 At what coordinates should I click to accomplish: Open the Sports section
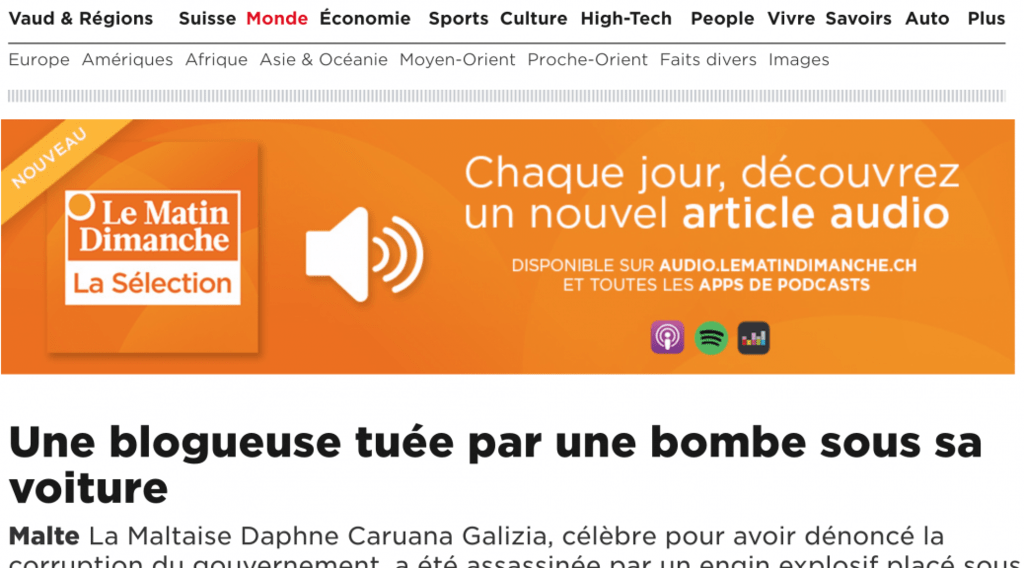(x=458, y=18)
